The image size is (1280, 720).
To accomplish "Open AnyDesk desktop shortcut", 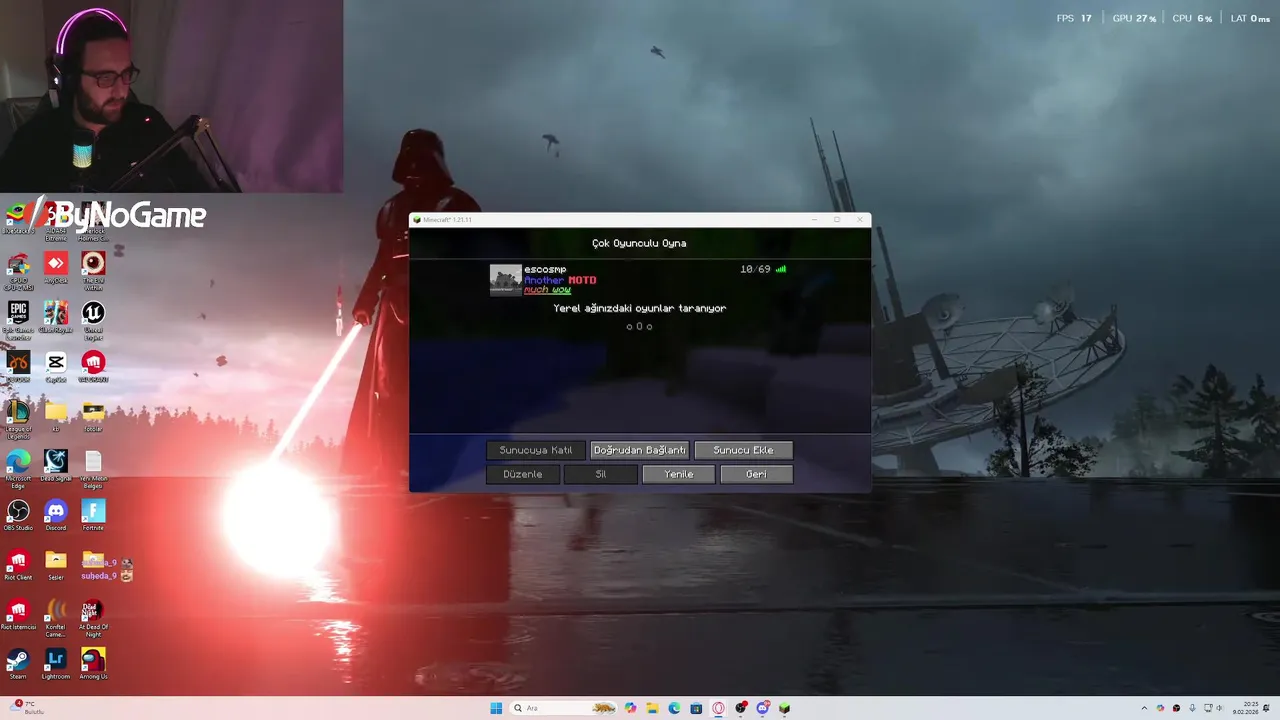I will coord(56,267).
